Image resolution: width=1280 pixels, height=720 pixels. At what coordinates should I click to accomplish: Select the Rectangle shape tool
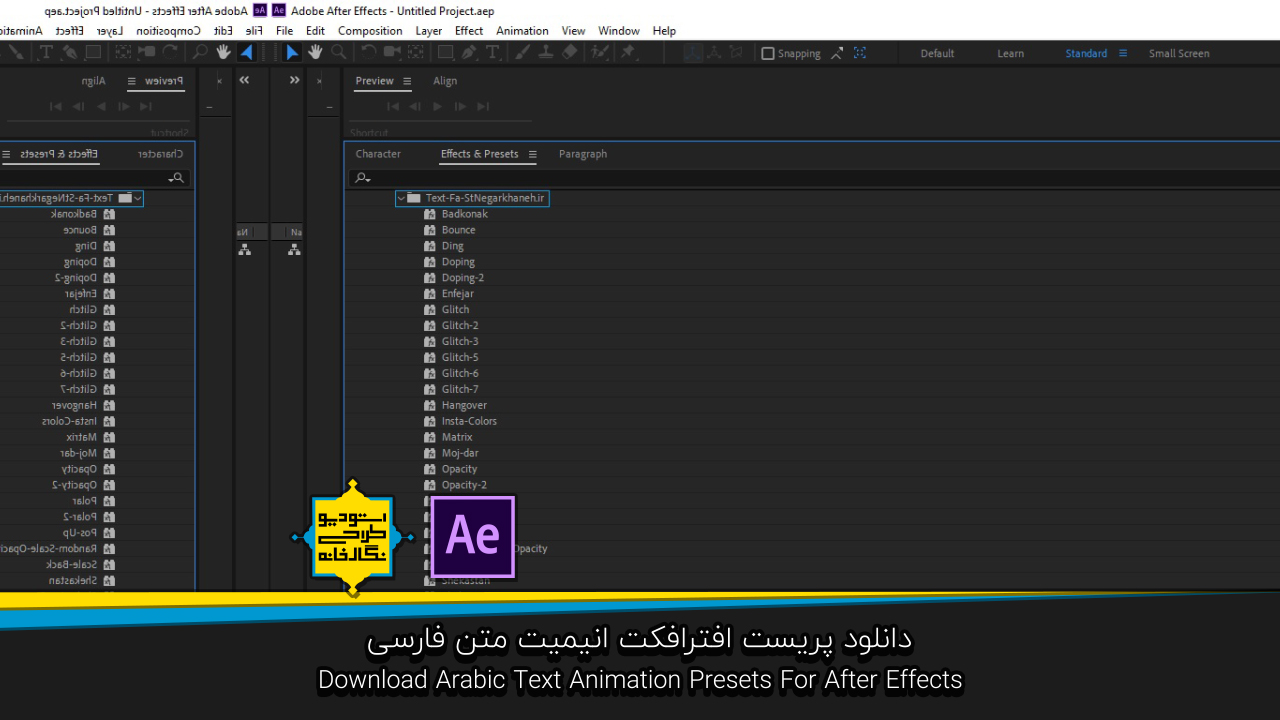click(446, 52)
